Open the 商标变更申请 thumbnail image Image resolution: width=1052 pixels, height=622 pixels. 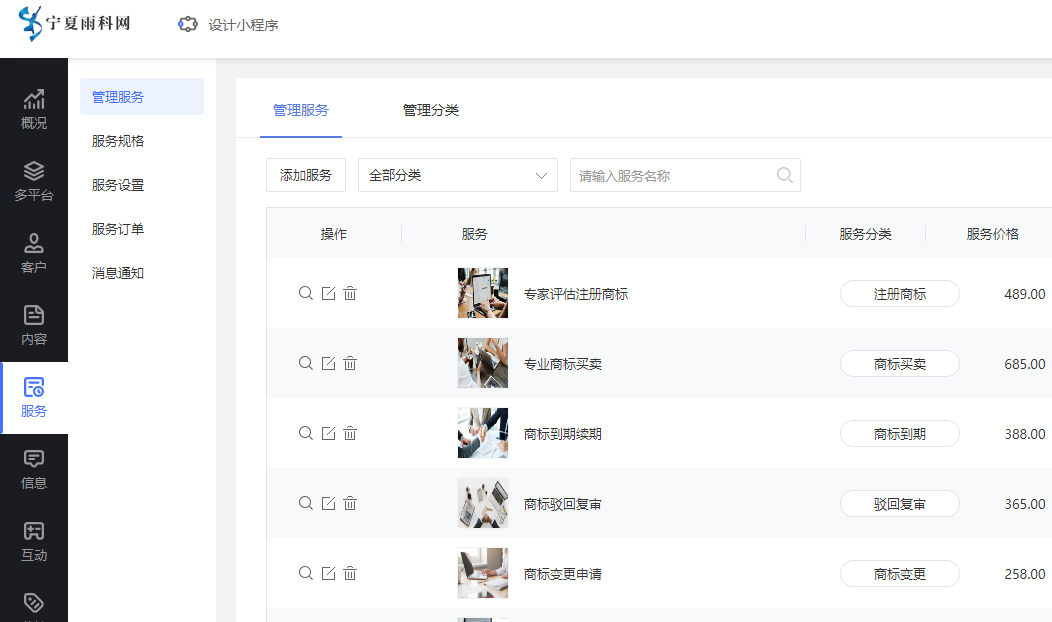pyautogui.click(x=483, y=573)
